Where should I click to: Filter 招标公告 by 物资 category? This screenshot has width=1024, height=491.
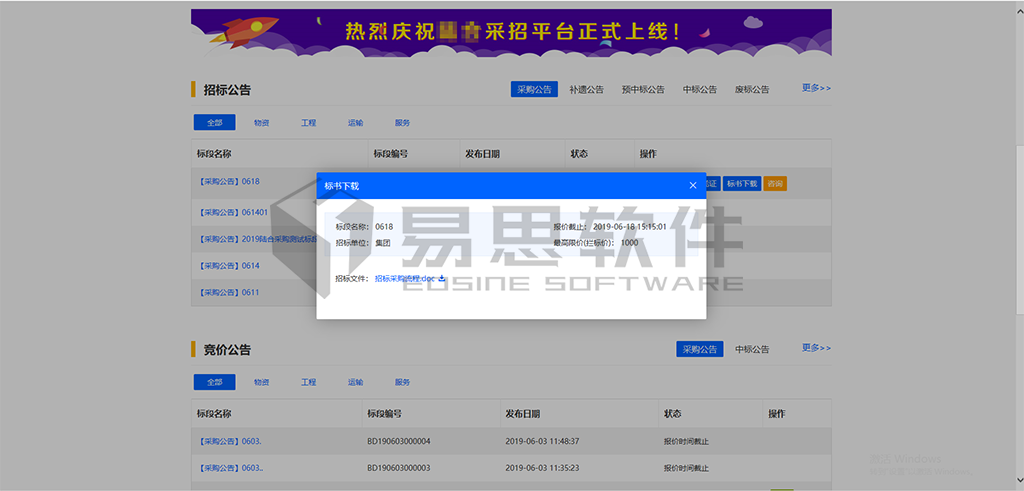[261, 122]
